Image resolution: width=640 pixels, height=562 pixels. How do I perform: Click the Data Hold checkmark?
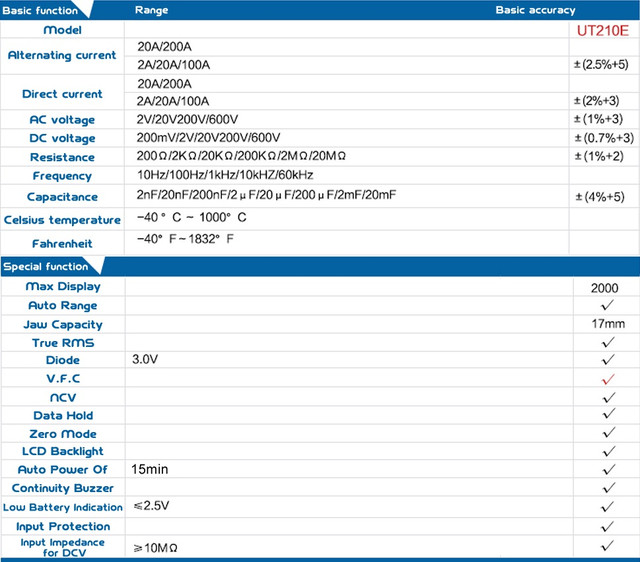(608, 414)
